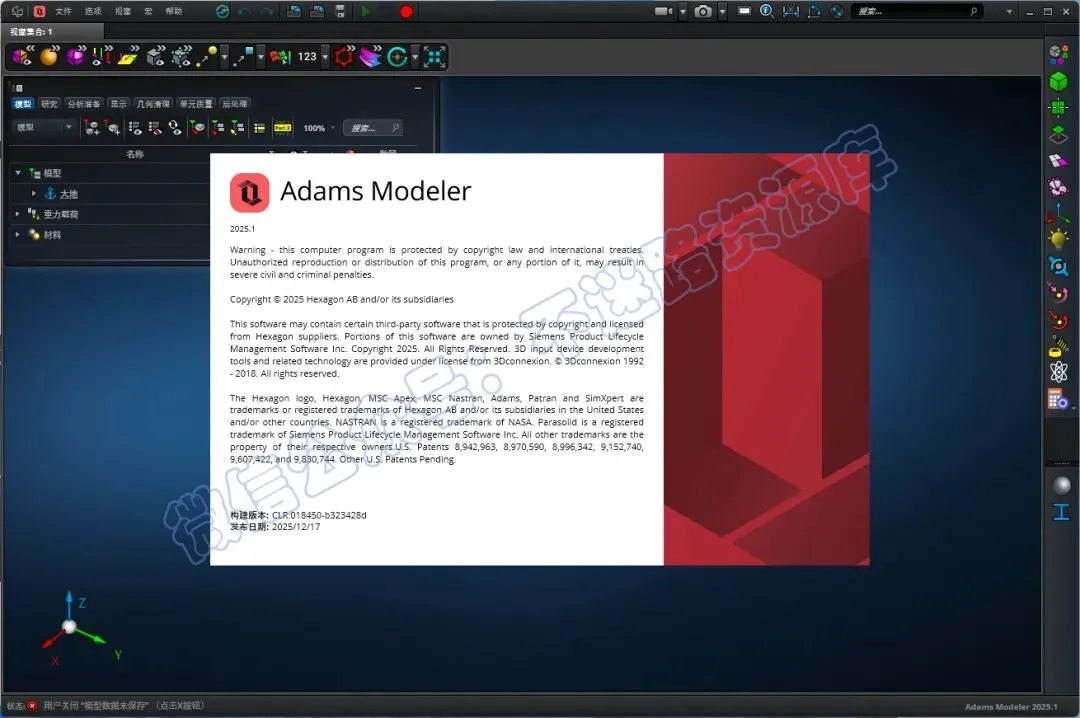1080x718 pixels.
Task: Click the fit-all-to-view icon
Action: 434,57
